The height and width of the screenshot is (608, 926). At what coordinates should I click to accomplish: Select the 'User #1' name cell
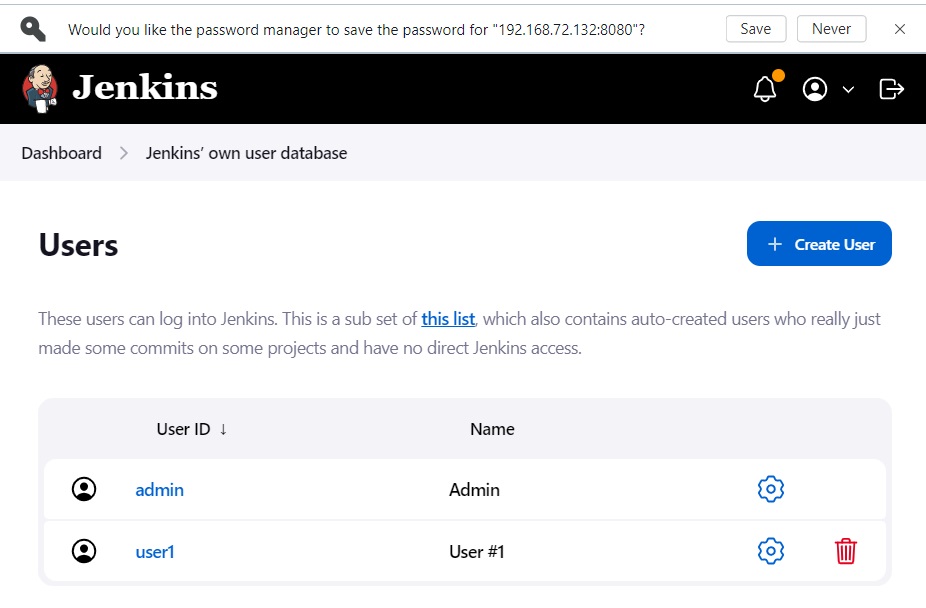pos(477,552)
